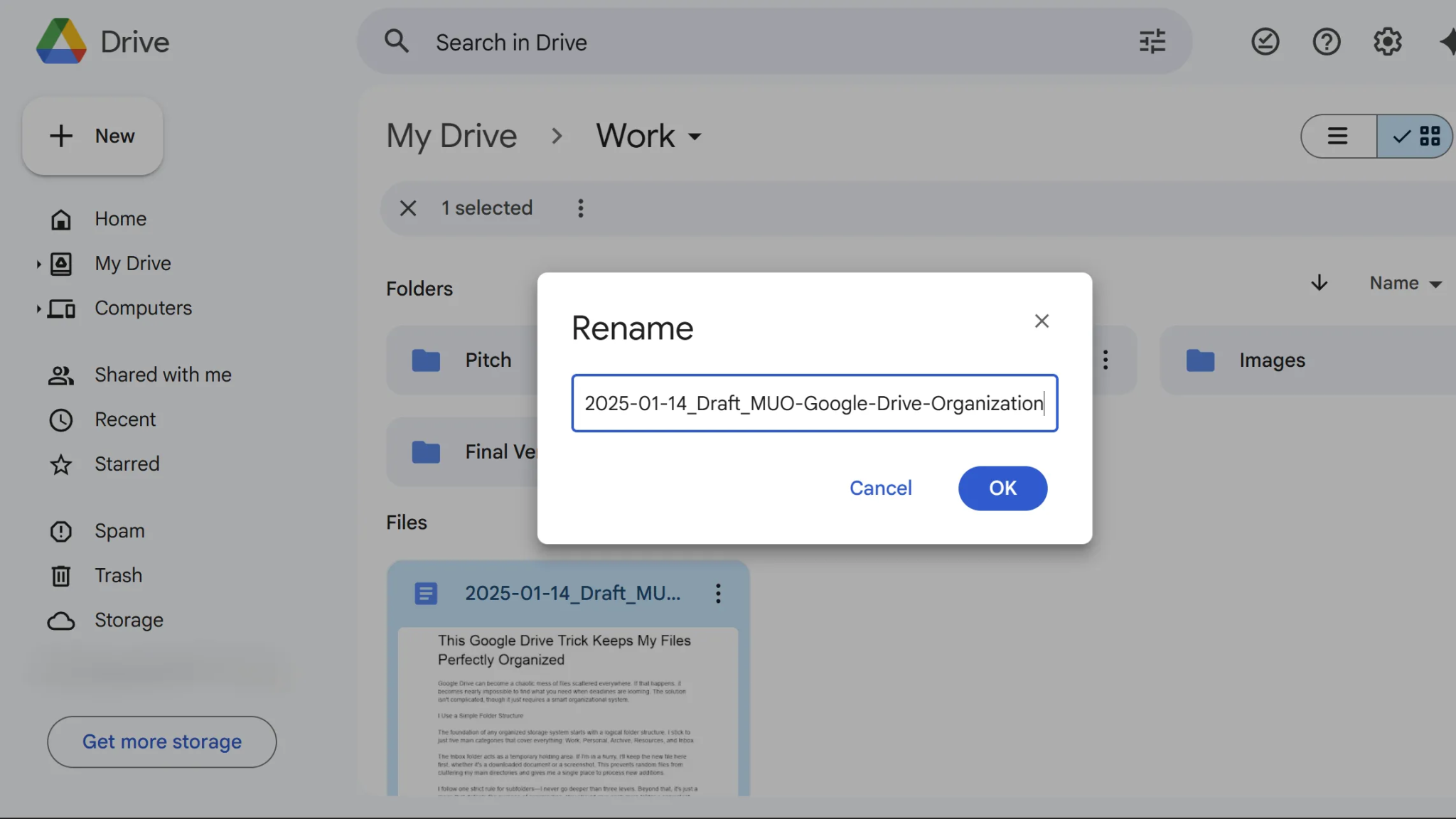Open the help menu icon

pyautogui.click(x=1326, y=41)
